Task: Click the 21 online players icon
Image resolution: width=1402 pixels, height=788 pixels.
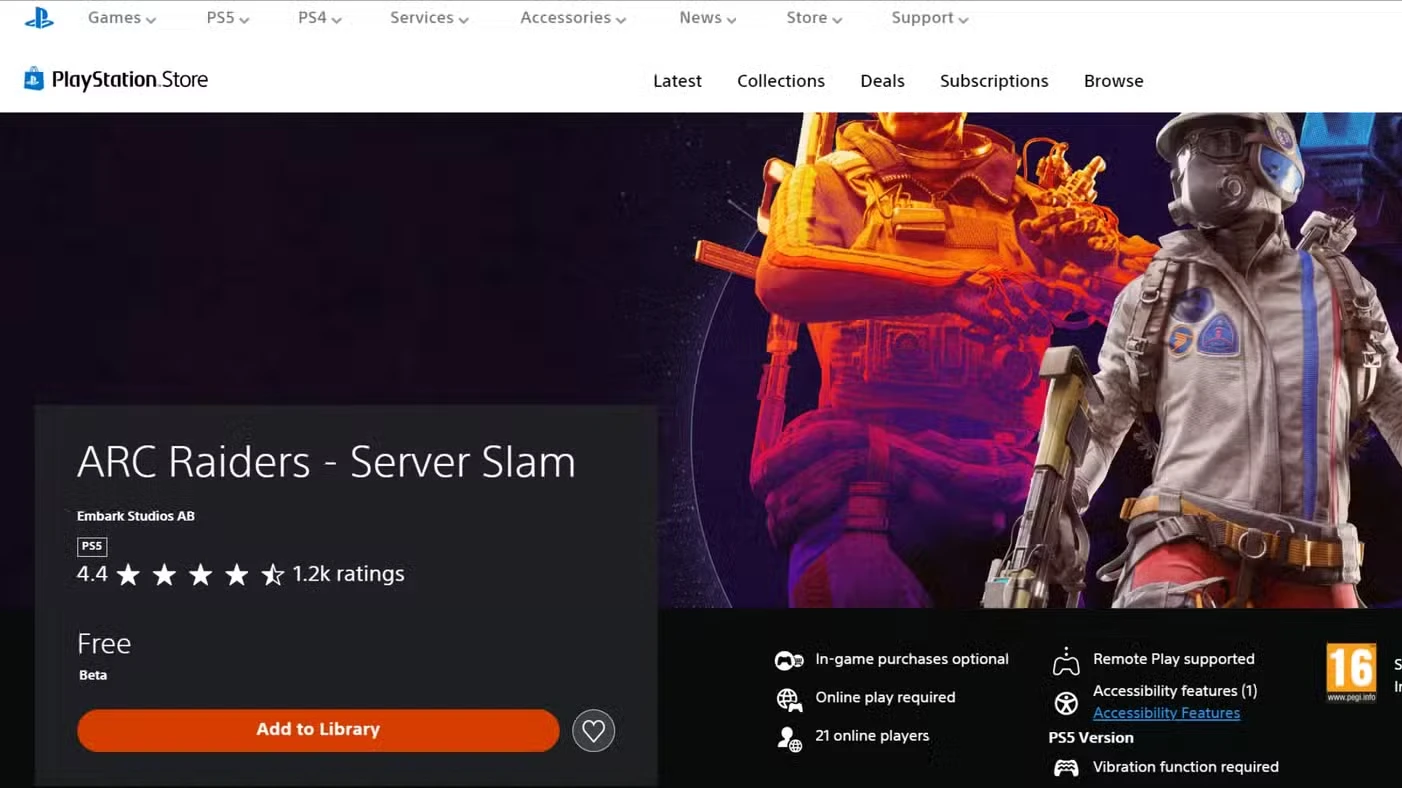Action: click(x=789, y=738)
